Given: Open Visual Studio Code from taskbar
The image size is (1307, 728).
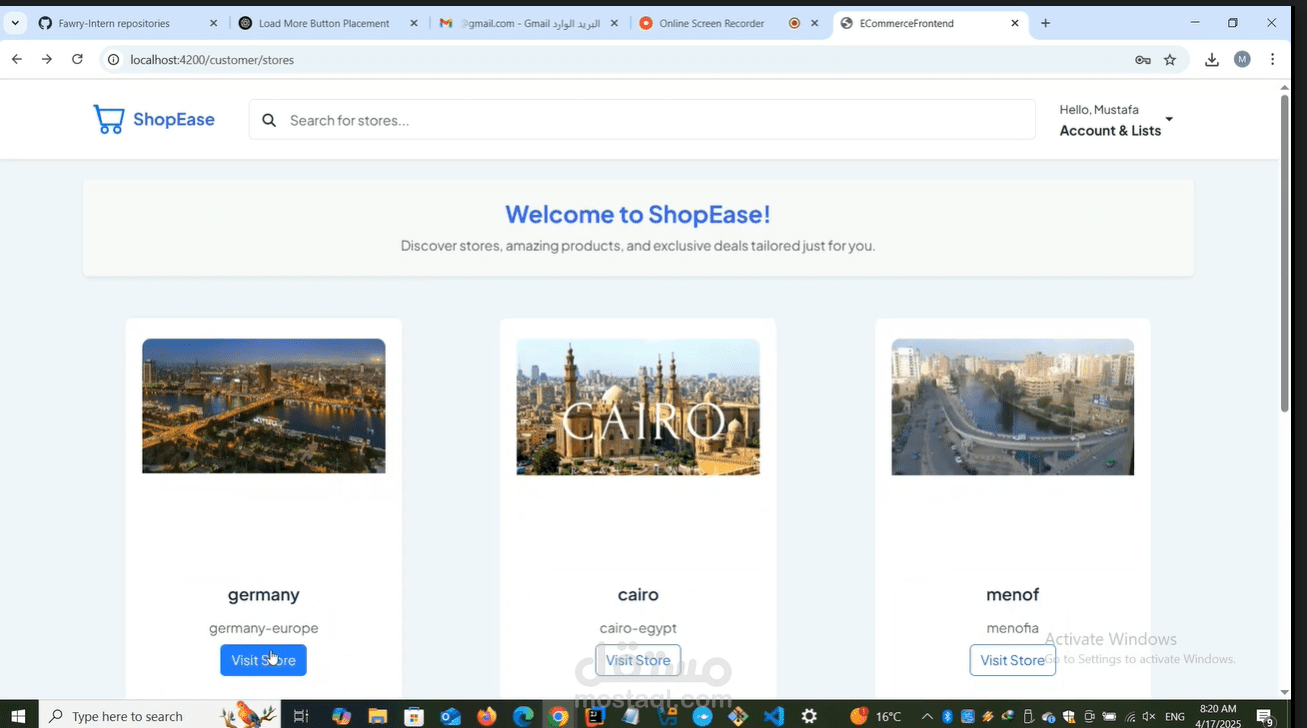Looking at the screenshot, I should 773,716.
